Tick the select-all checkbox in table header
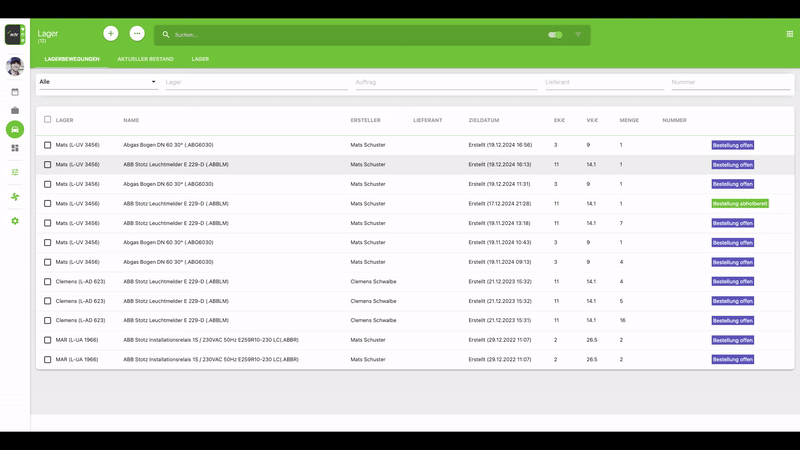Viewport: 800px width, 450px height. [x=47, y=120]
